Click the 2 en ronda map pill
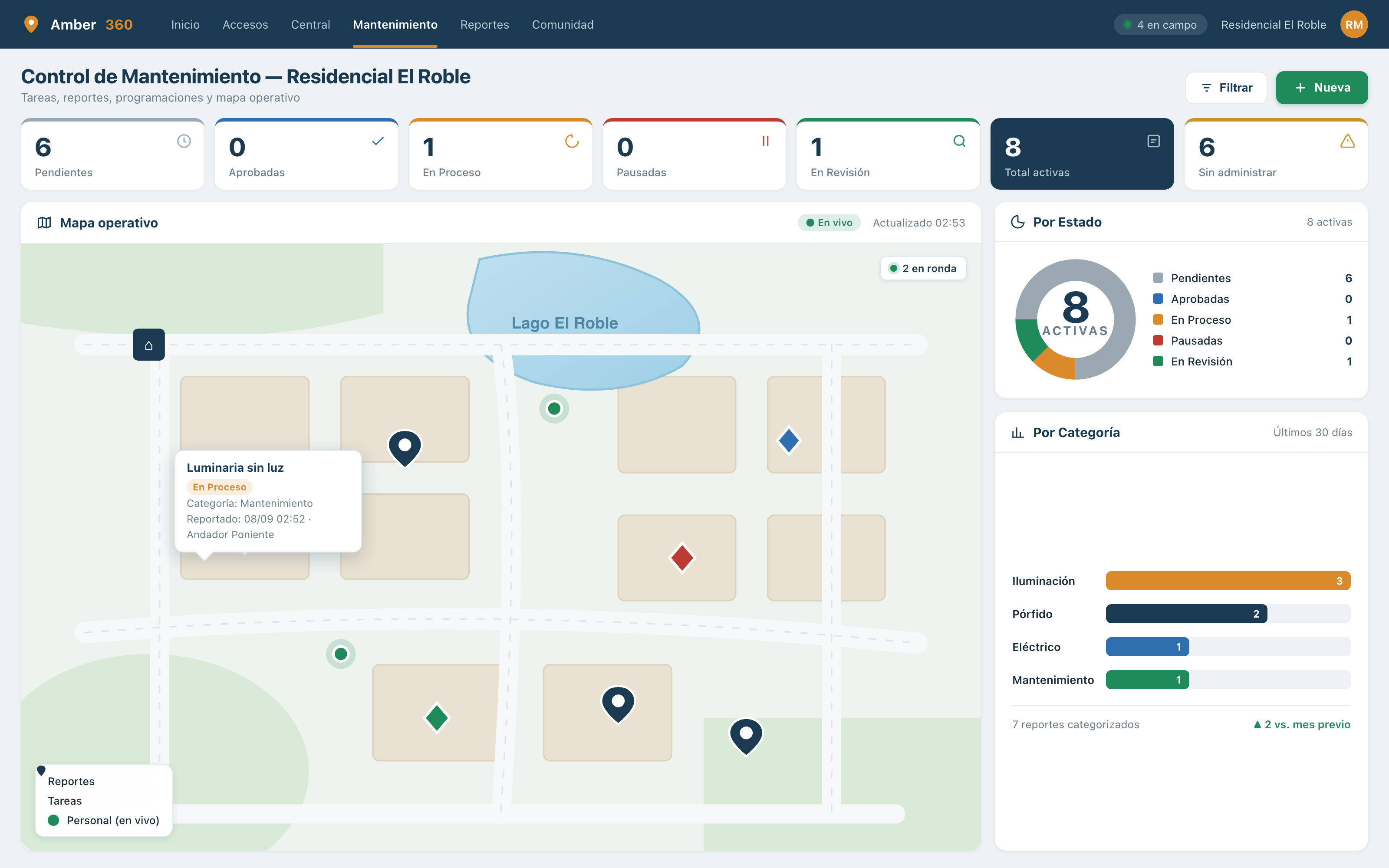Viewport: 1389px width, 868px height. (923, 268)
